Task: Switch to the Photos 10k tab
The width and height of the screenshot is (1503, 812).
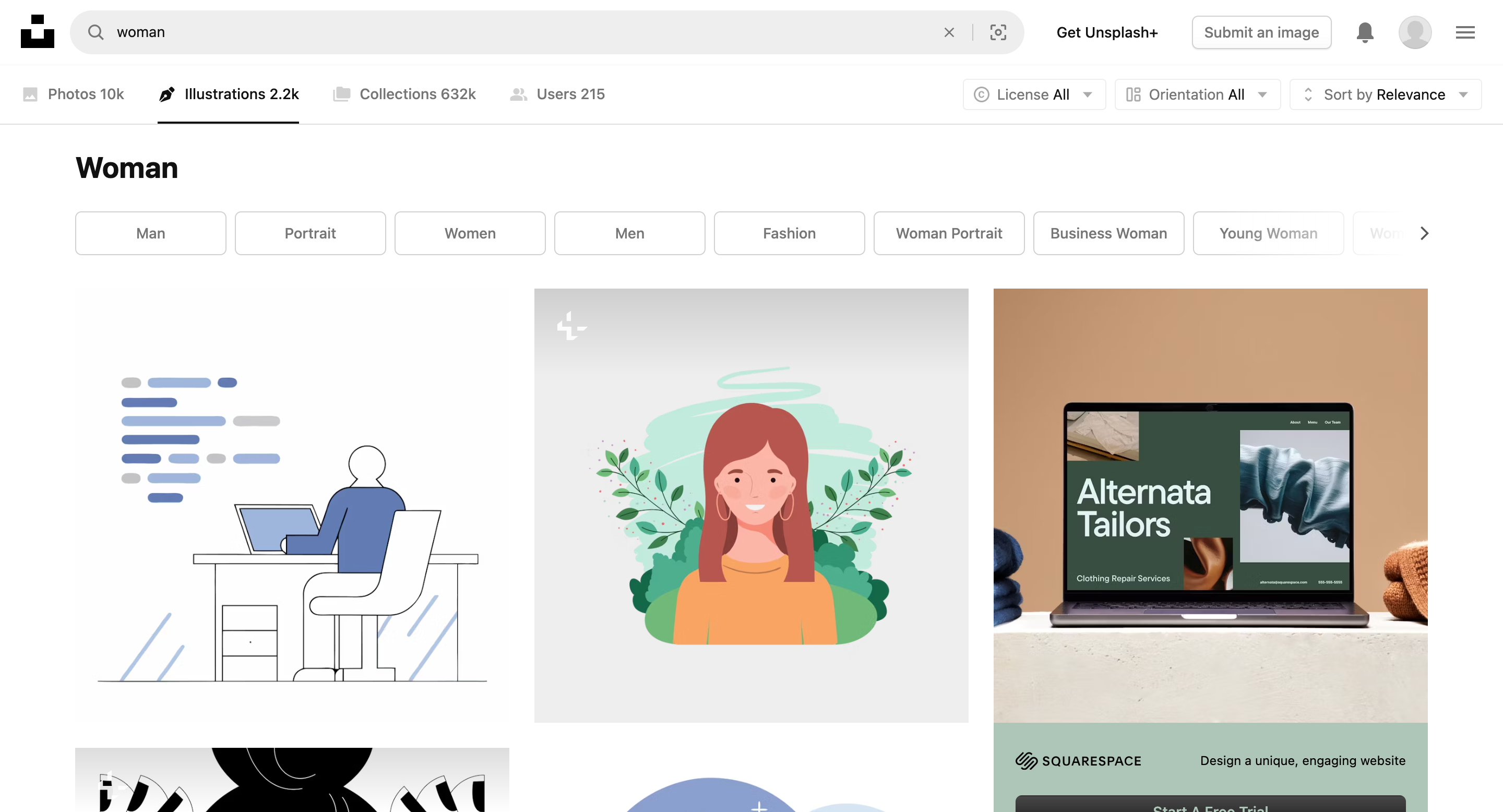Action: tap(73, 94)
